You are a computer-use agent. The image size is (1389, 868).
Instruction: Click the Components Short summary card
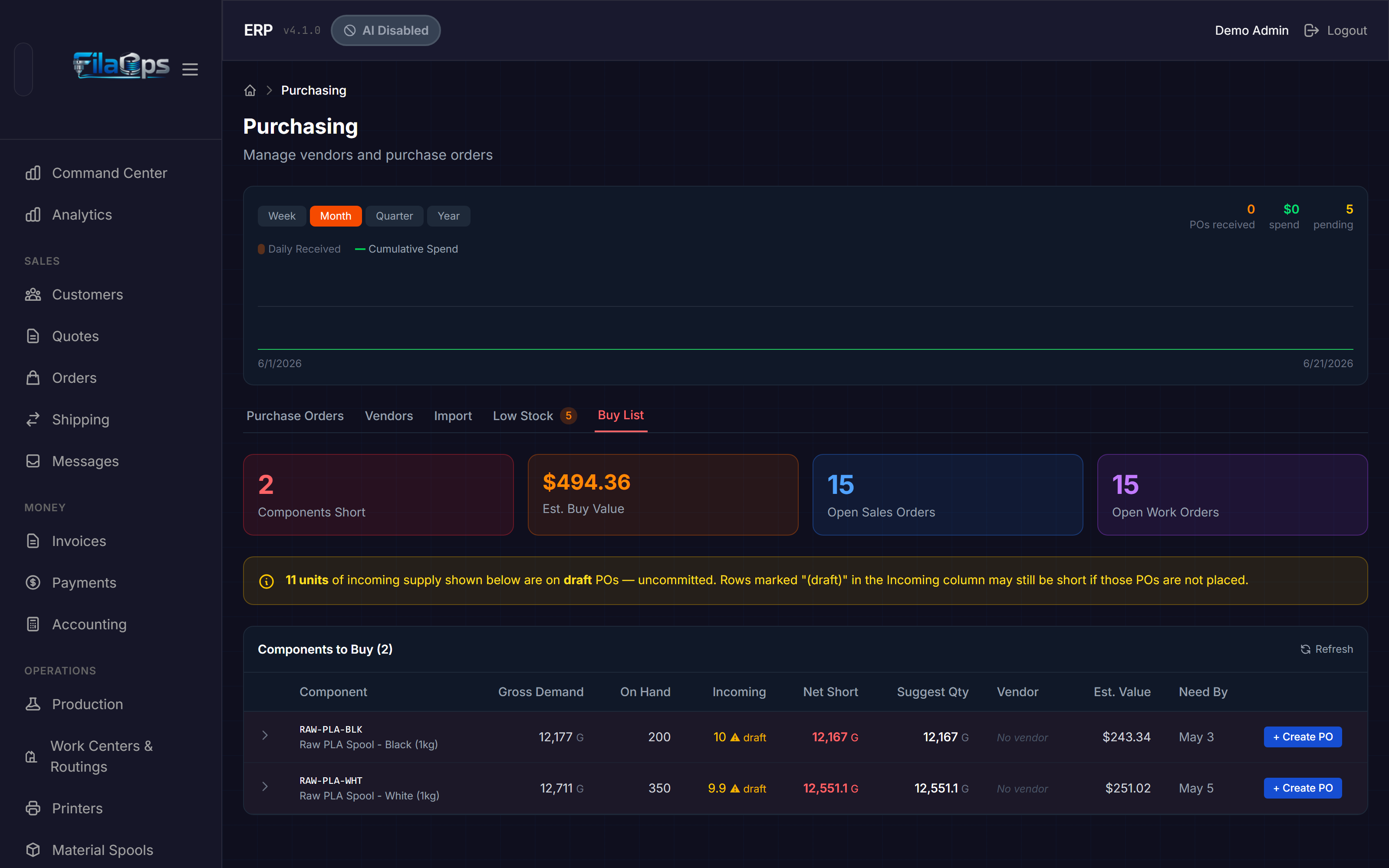click(378, 495)
